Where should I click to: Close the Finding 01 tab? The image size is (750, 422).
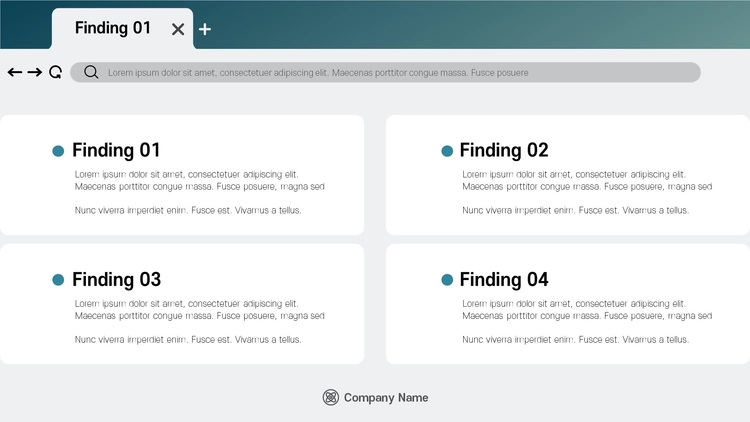[178, 29]
